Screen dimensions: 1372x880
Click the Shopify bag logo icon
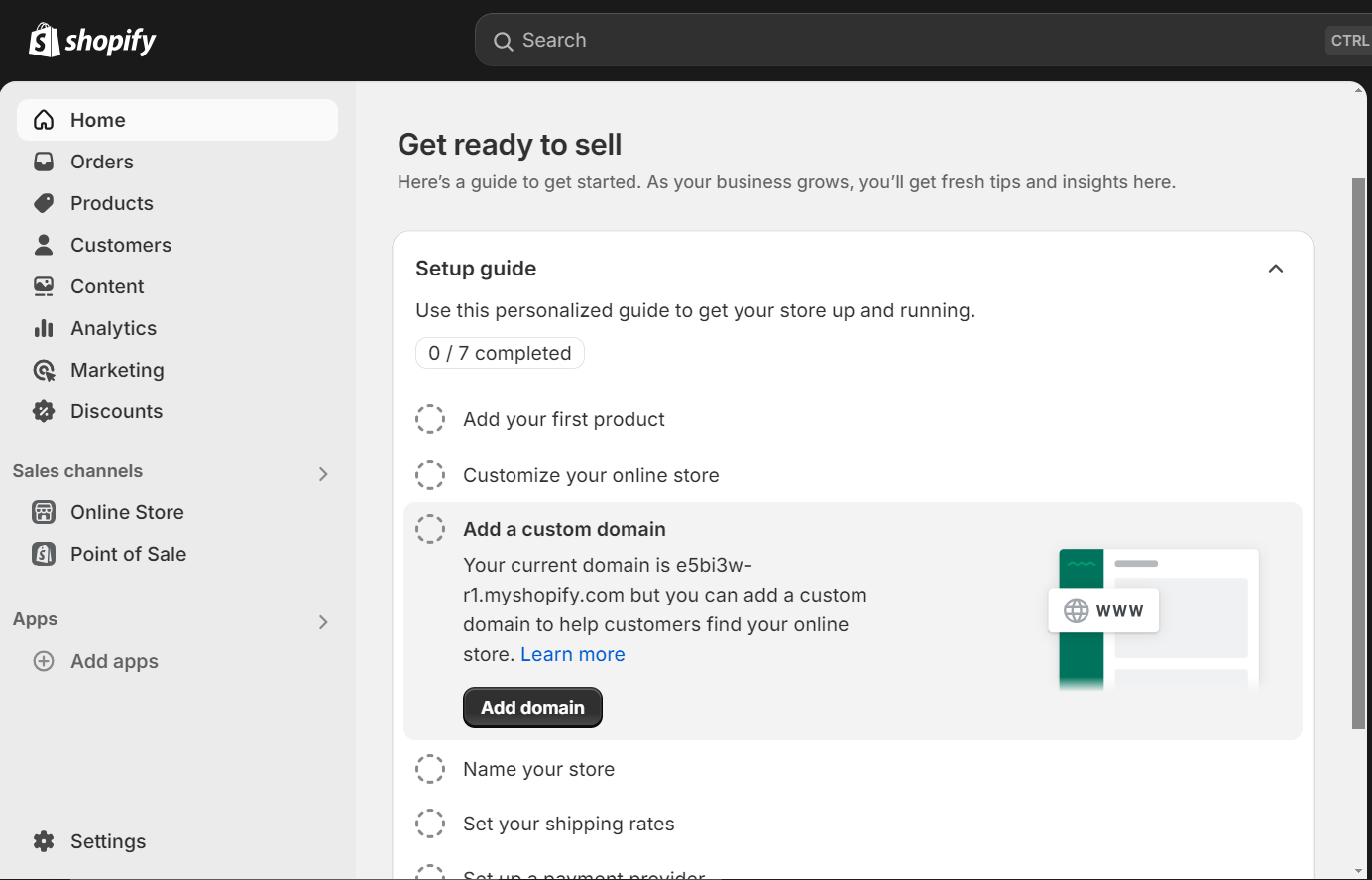pyautogui.click(x=44, y=40)
